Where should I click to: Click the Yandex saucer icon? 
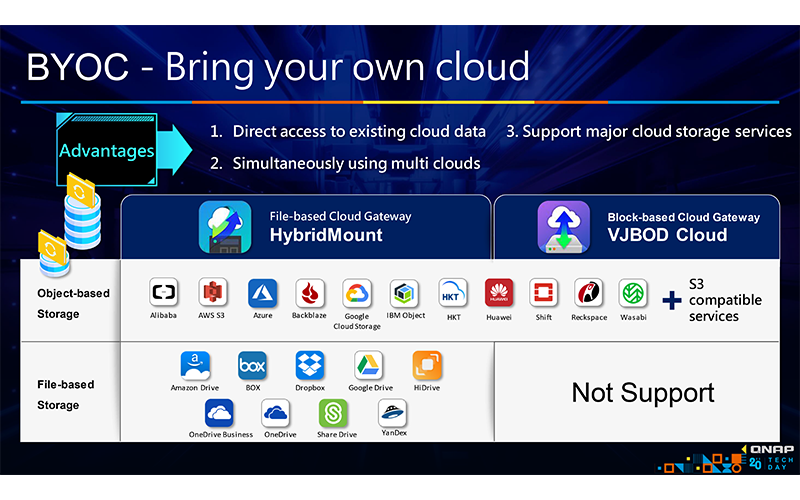[392, 413]
